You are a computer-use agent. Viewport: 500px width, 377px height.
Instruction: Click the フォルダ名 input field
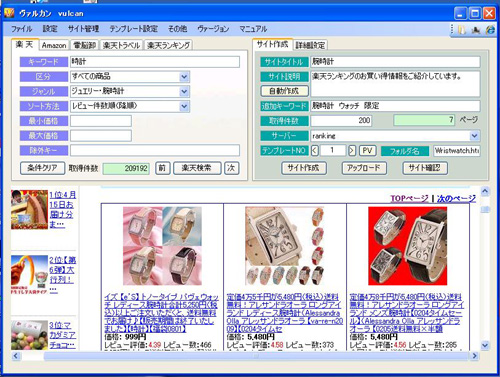tap(457, 151)
